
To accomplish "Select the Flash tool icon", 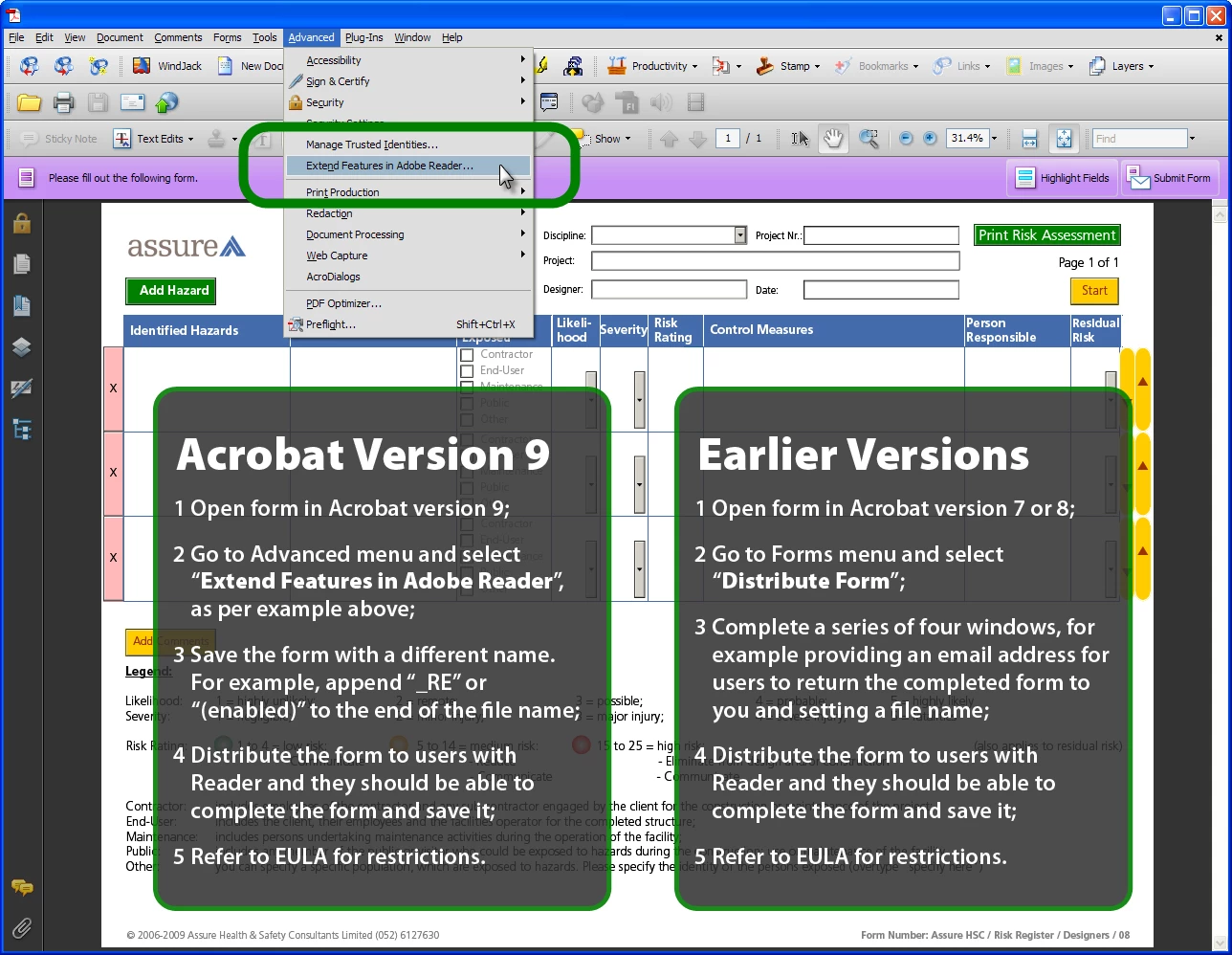I will click(x=627, y=102).
